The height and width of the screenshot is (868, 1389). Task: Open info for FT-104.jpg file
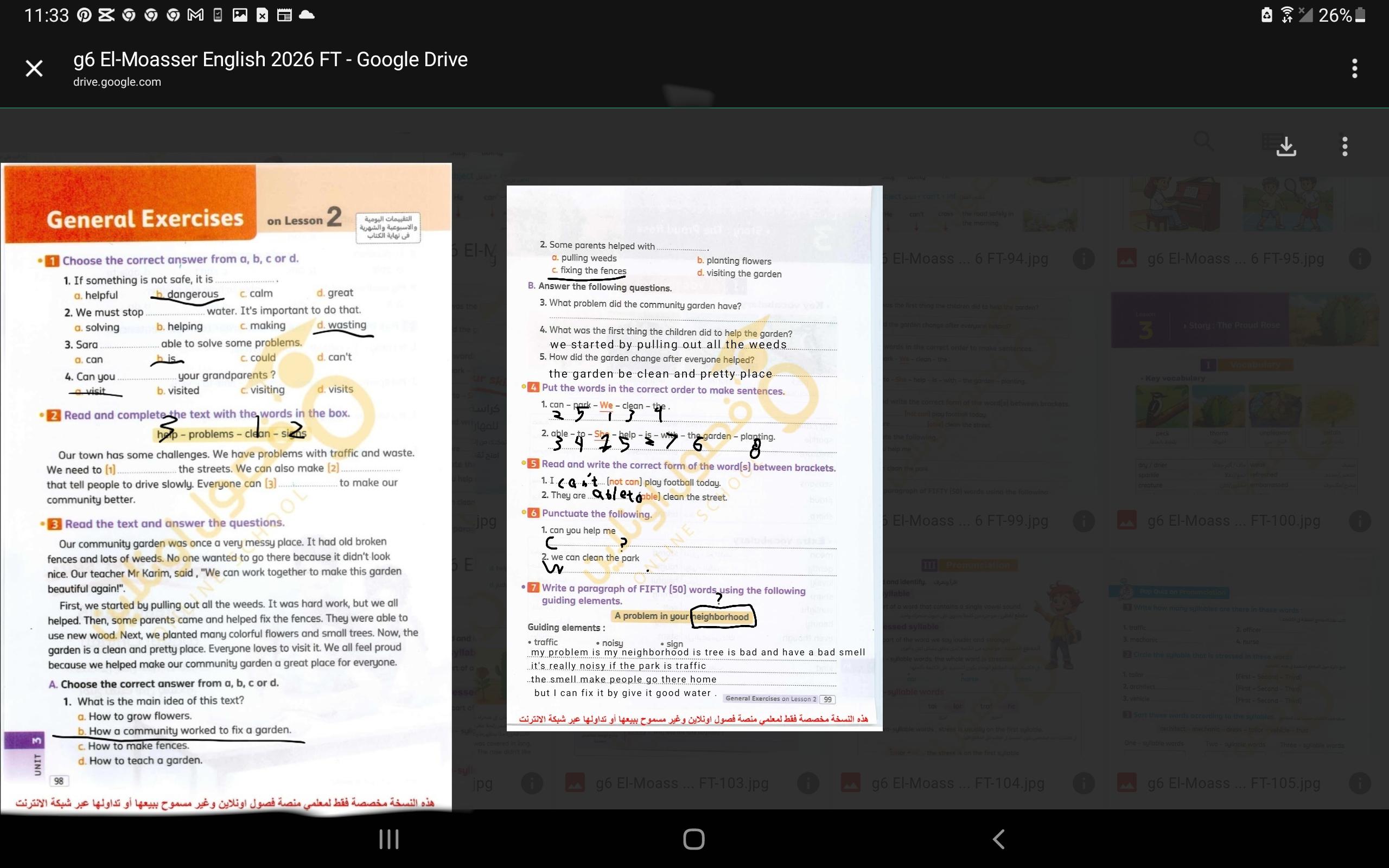pos(1084,783)
